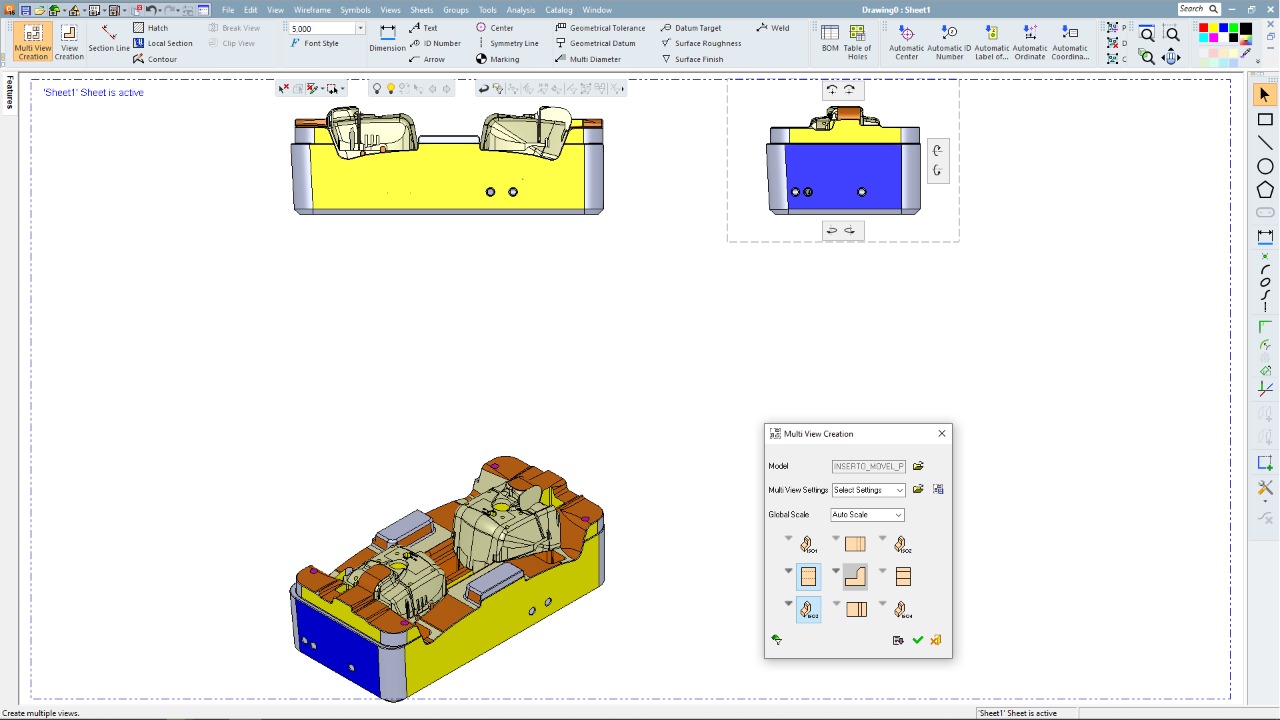The image size is (1280, 720).
Task: Add a Surface Roughness symbol
Action: 701,43
